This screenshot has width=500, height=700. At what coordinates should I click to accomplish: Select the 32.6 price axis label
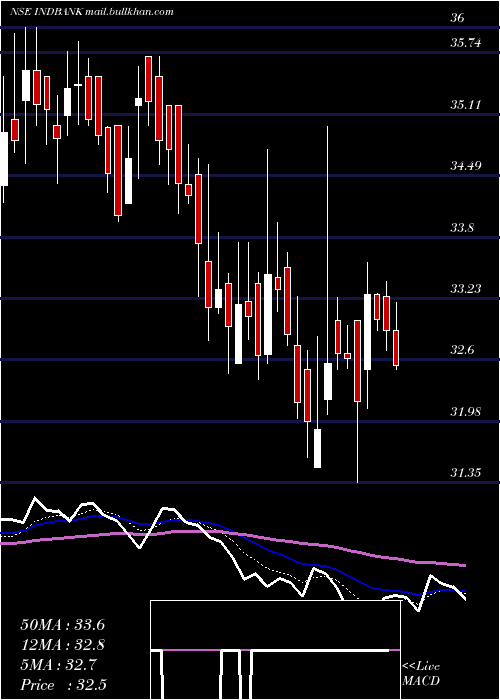(x=462, y=350)
